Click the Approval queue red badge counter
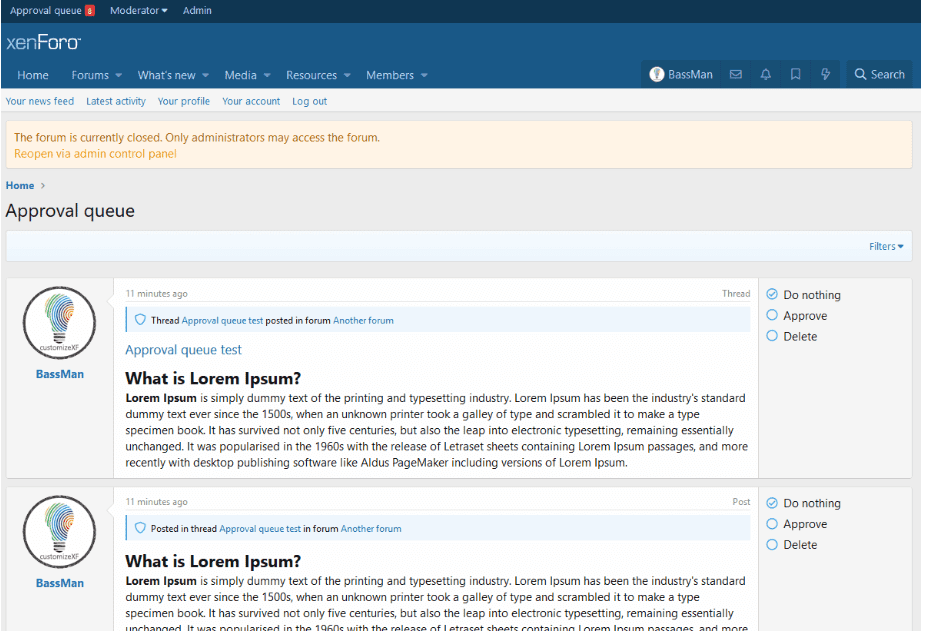This screenshot has height=631, width=927. (x=90, y=11)
